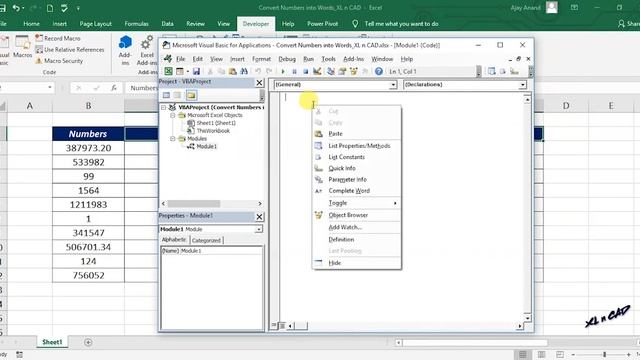The height and width of the screenshot is (360, 640).
Task: Click View Code icon in Project panel
Action: pos(166,95)
